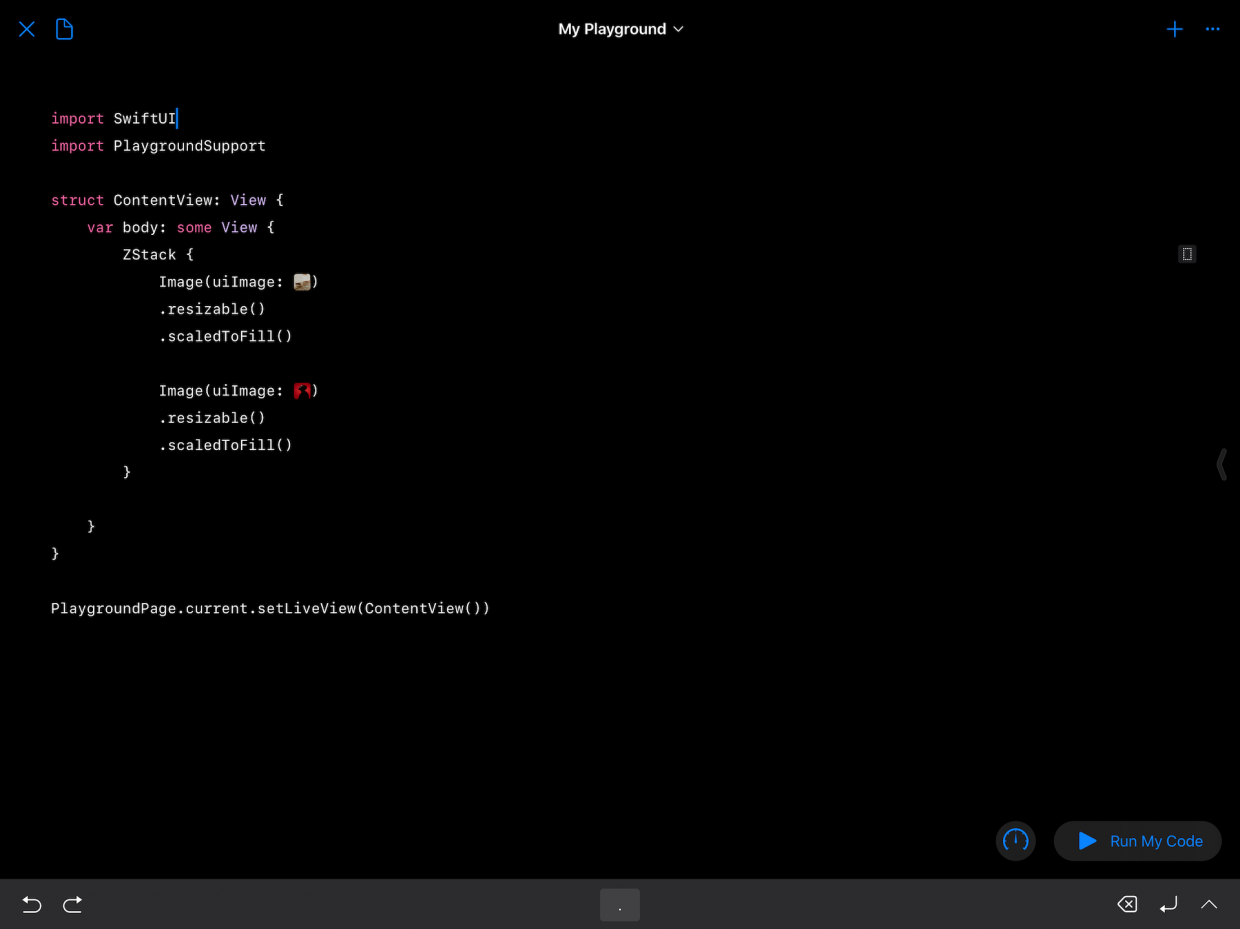The width and height of the screenshot is (1240, 929).
Task: Tap the first image literal in Image(uiImage:)
Action: pos(302,281)
